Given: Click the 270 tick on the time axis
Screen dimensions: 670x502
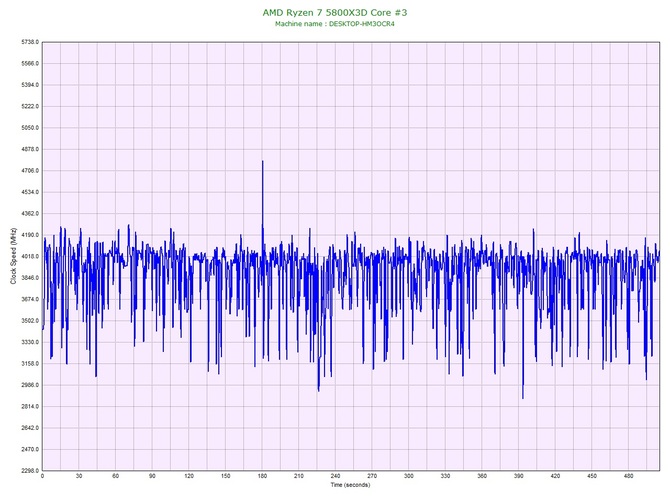Looking at the screenshot, I should click(x=372, y=476).
